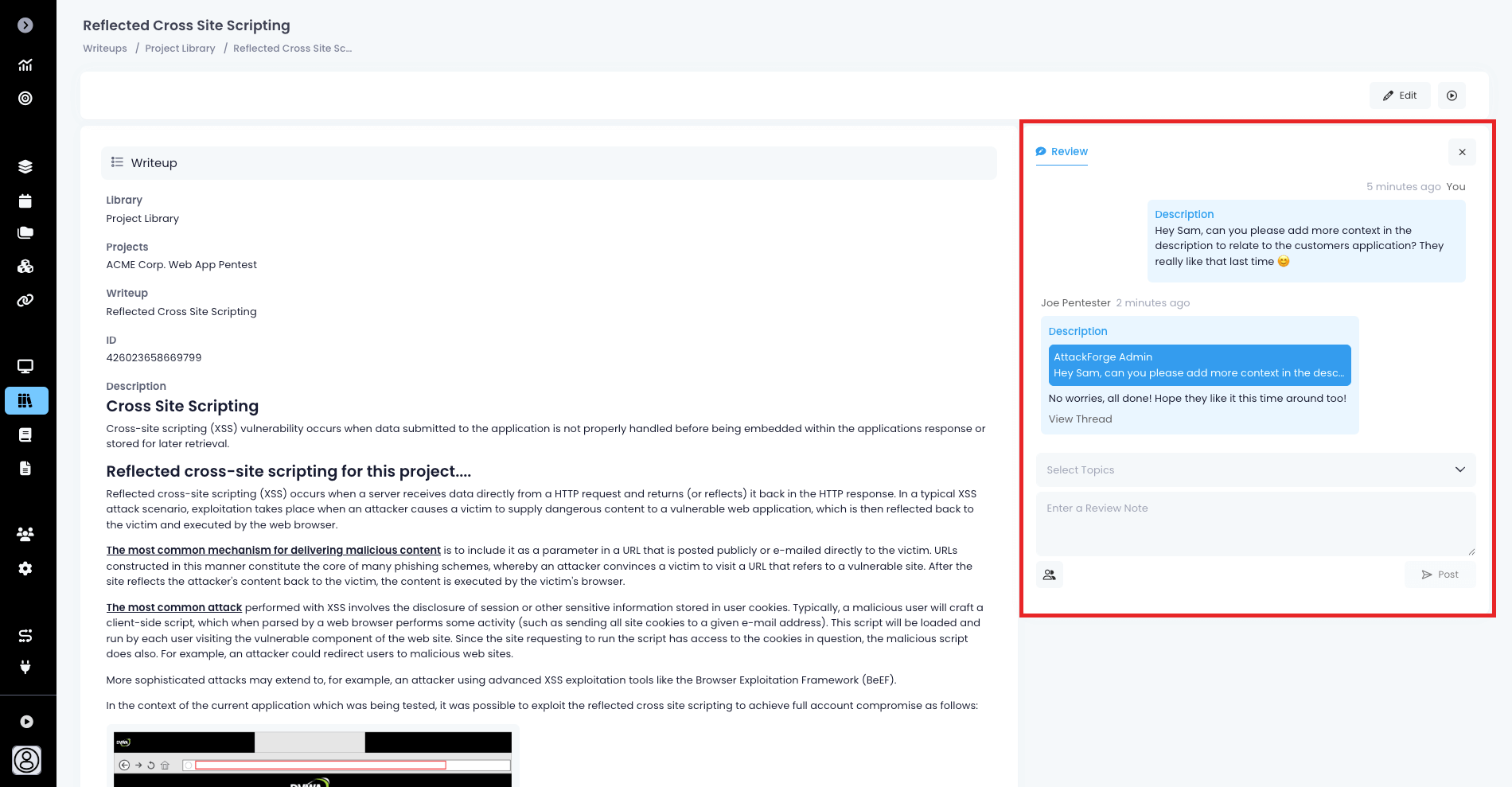The height and width of the screenshot is (787, 1512).
Task: Click the chain link sidebar icon
Action: [x=25, y=300]
